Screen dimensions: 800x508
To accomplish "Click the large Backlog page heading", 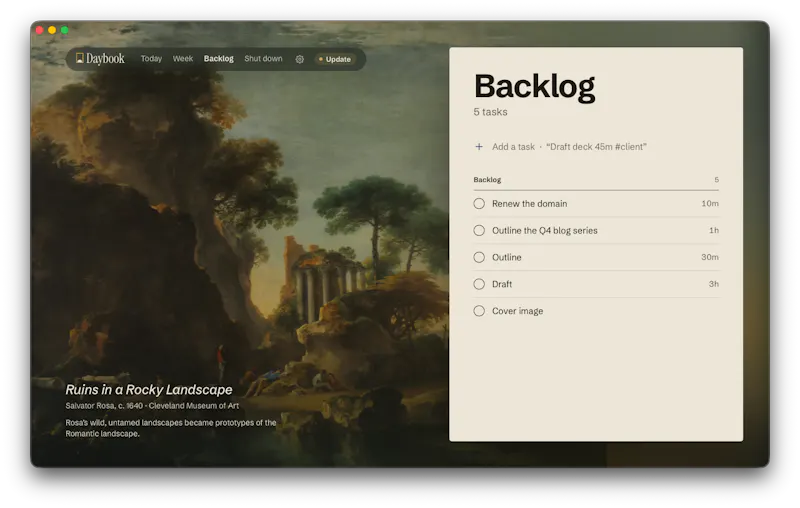I will click(x=535, y=86).
